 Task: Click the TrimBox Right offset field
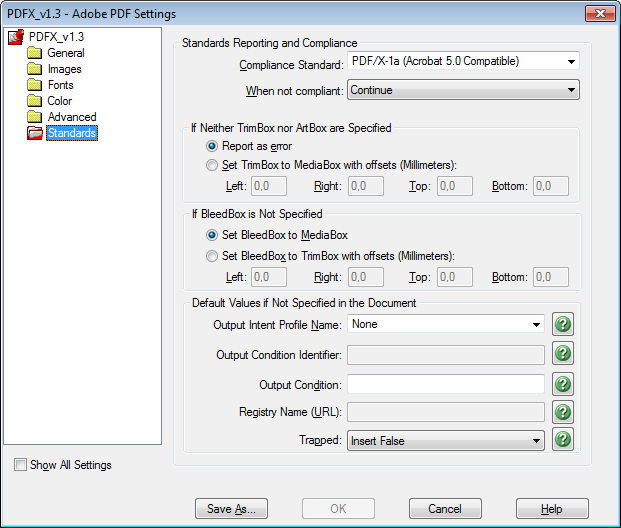click(x=366, y=186)
